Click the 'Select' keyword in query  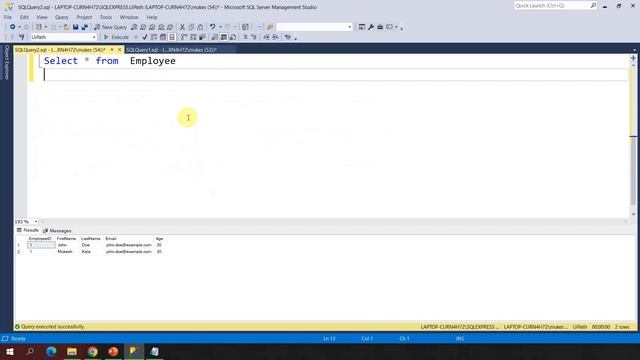coord(61,61)
